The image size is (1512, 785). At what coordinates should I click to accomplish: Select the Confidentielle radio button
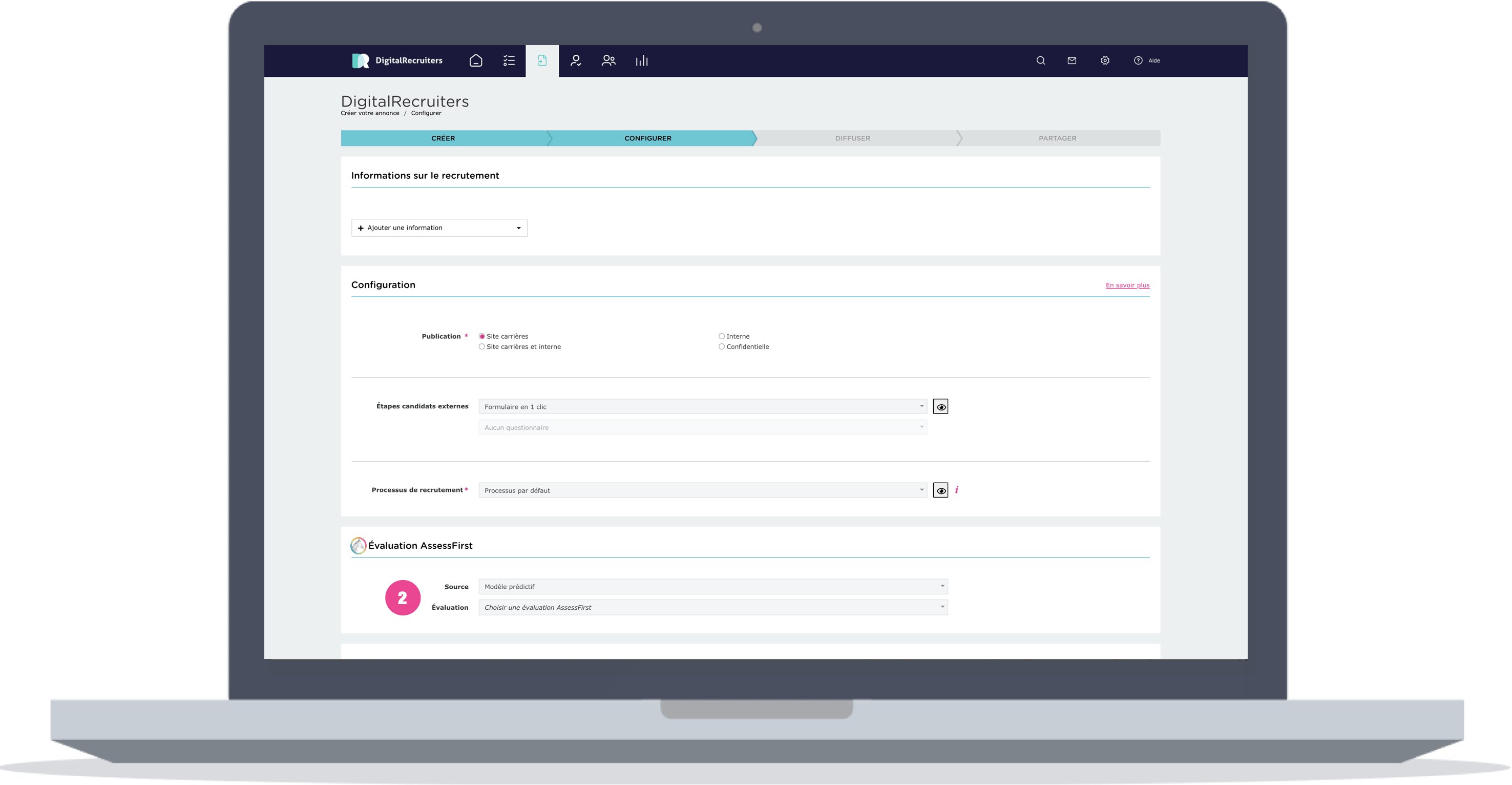721,347
